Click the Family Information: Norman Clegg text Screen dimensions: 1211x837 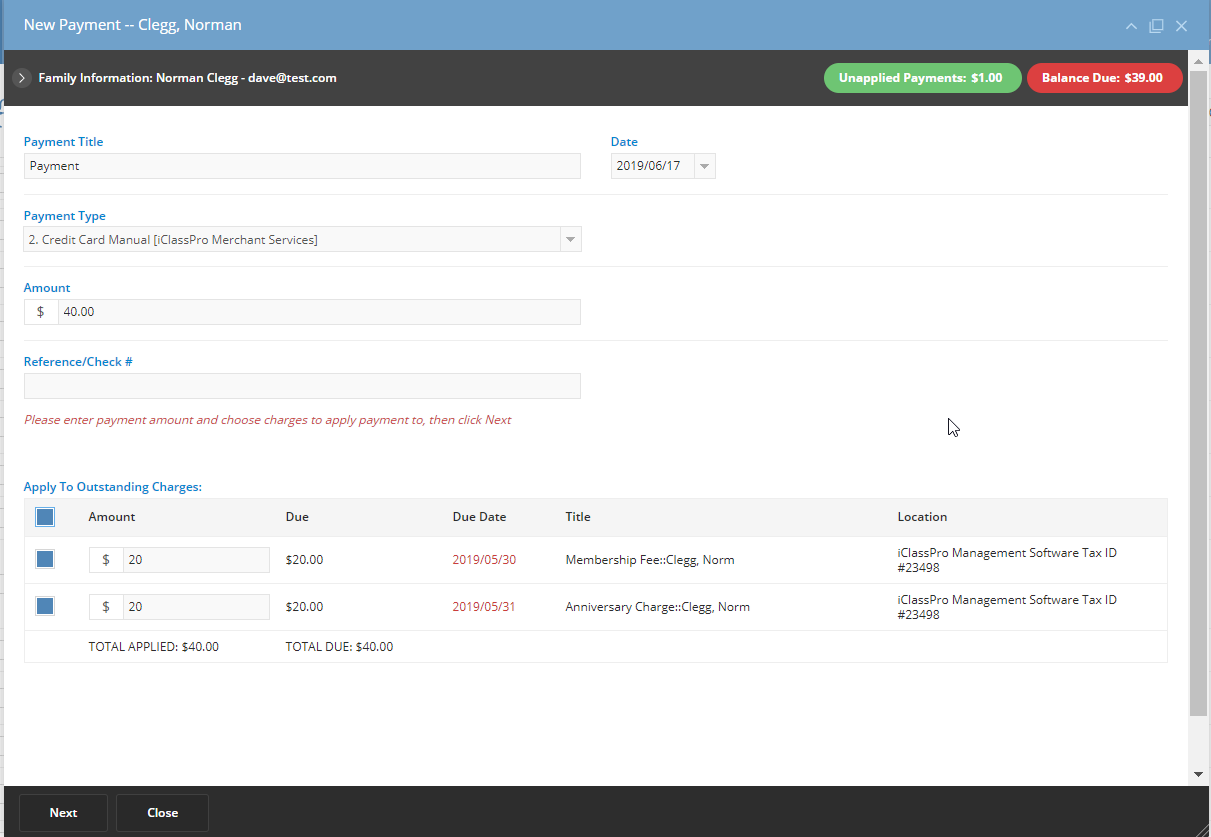coord(187,78)
